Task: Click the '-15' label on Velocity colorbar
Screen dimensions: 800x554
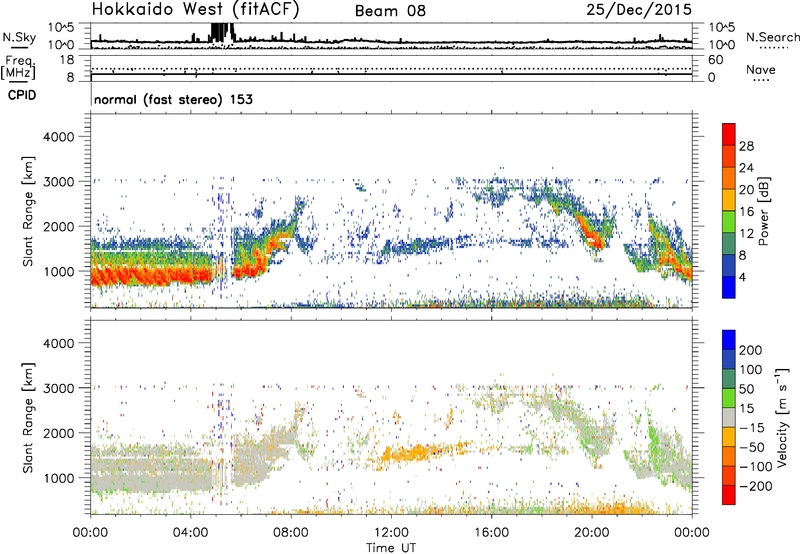Action: 751,427
